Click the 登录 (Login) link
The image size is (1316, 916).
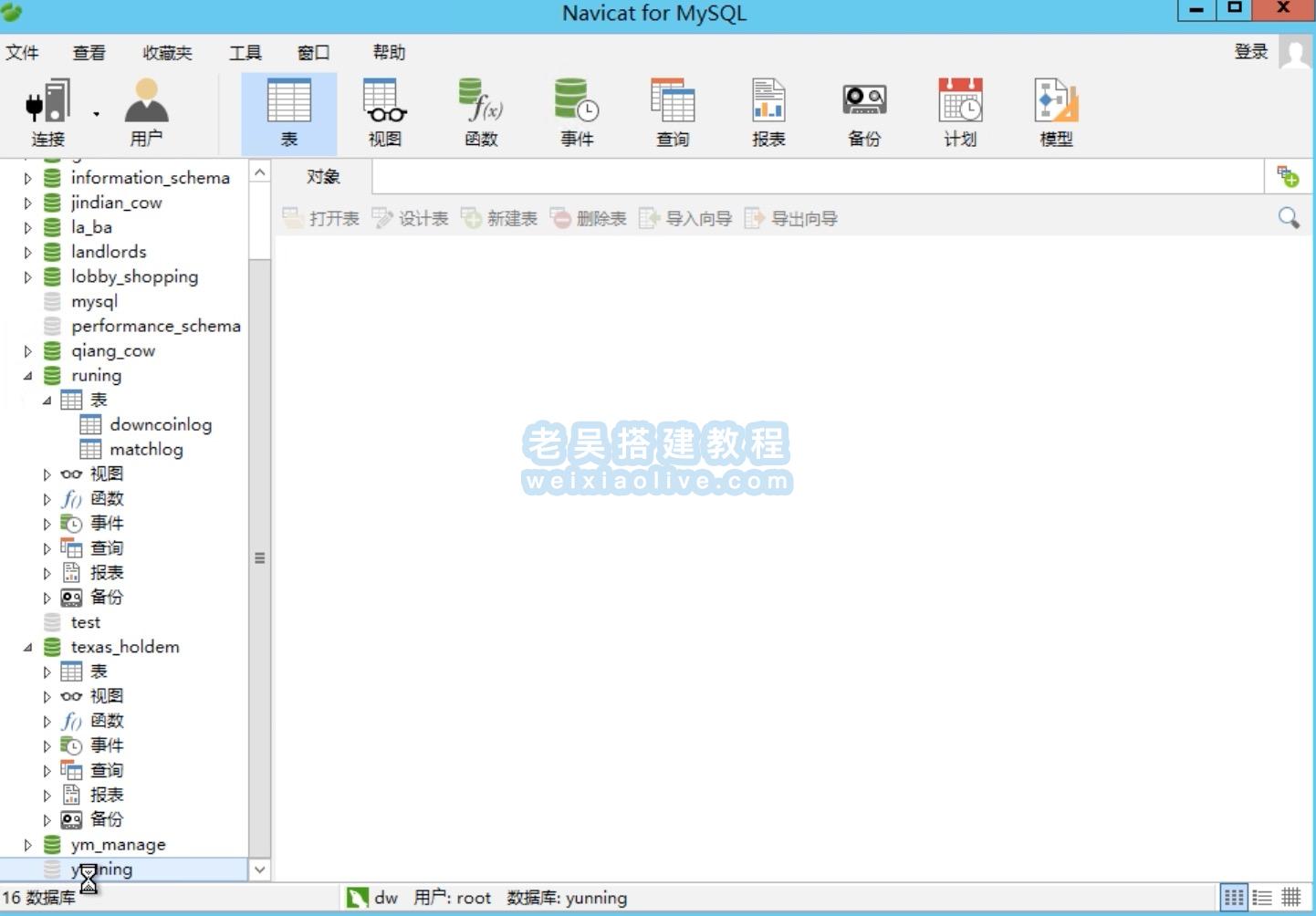coord(1251,52)
